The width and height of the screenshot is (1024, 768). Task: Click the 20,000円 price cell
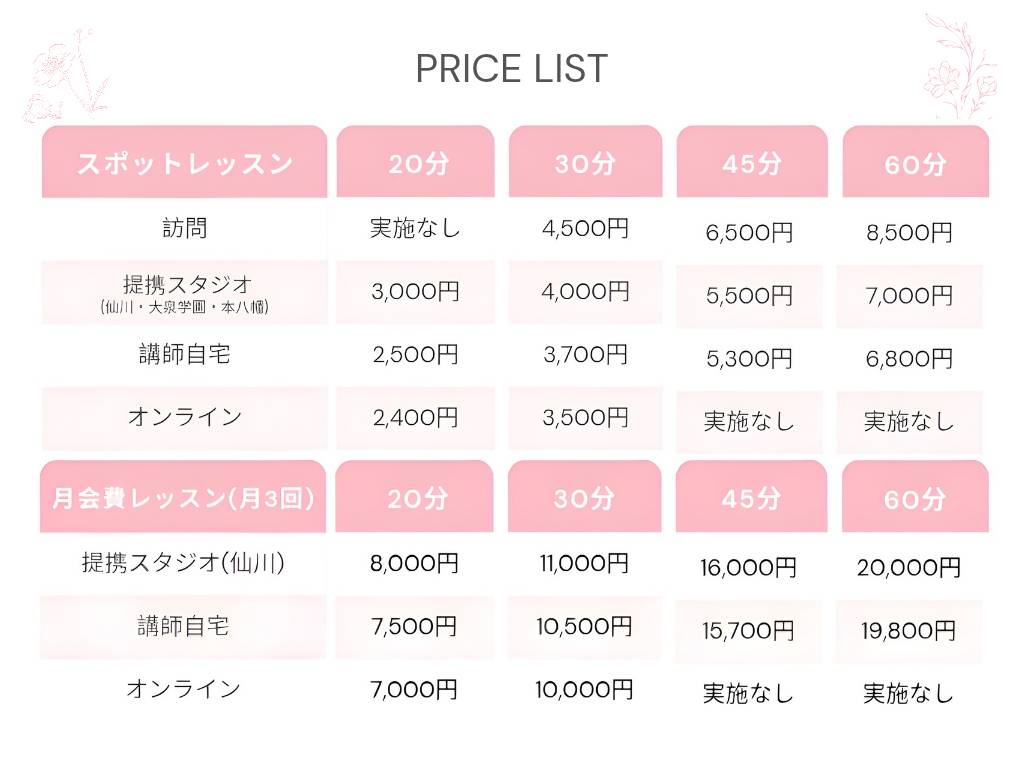click(x=910, y=568)
